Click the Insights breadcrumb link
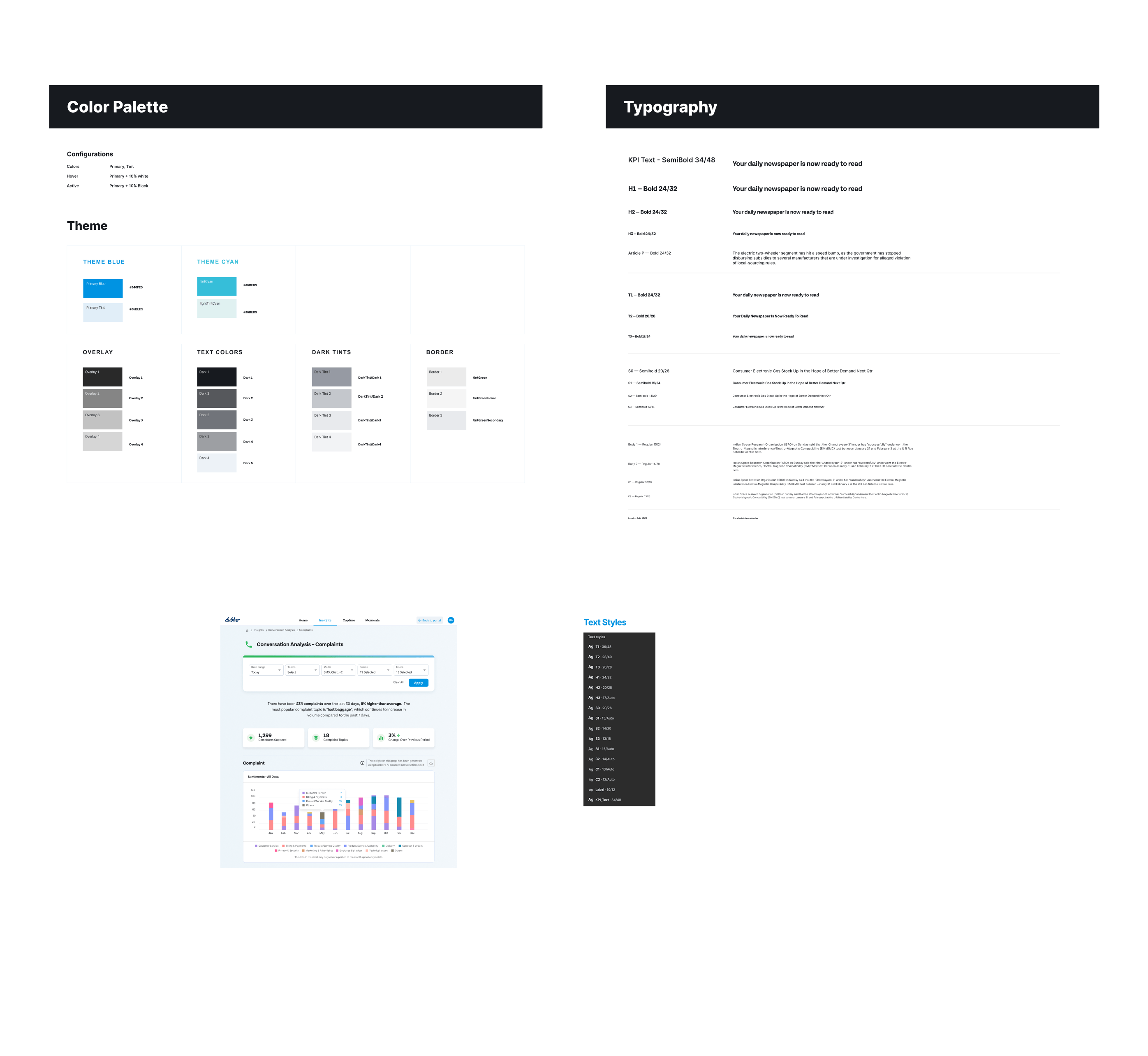Screen dimensions: 1148x1056 259,630
